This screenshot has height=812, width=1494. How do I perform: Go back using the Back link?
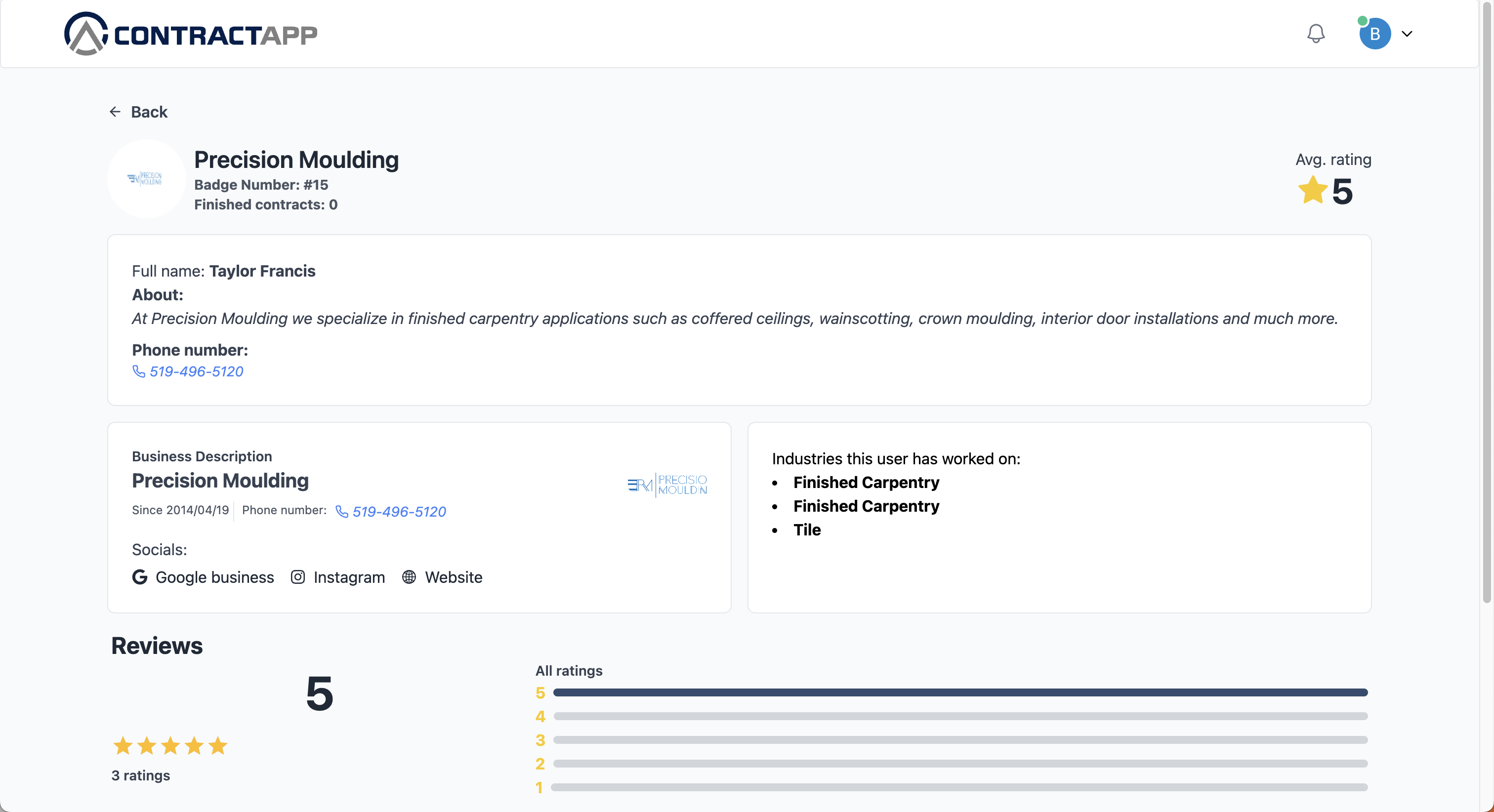pyautogui.click(x=149, y=111)
